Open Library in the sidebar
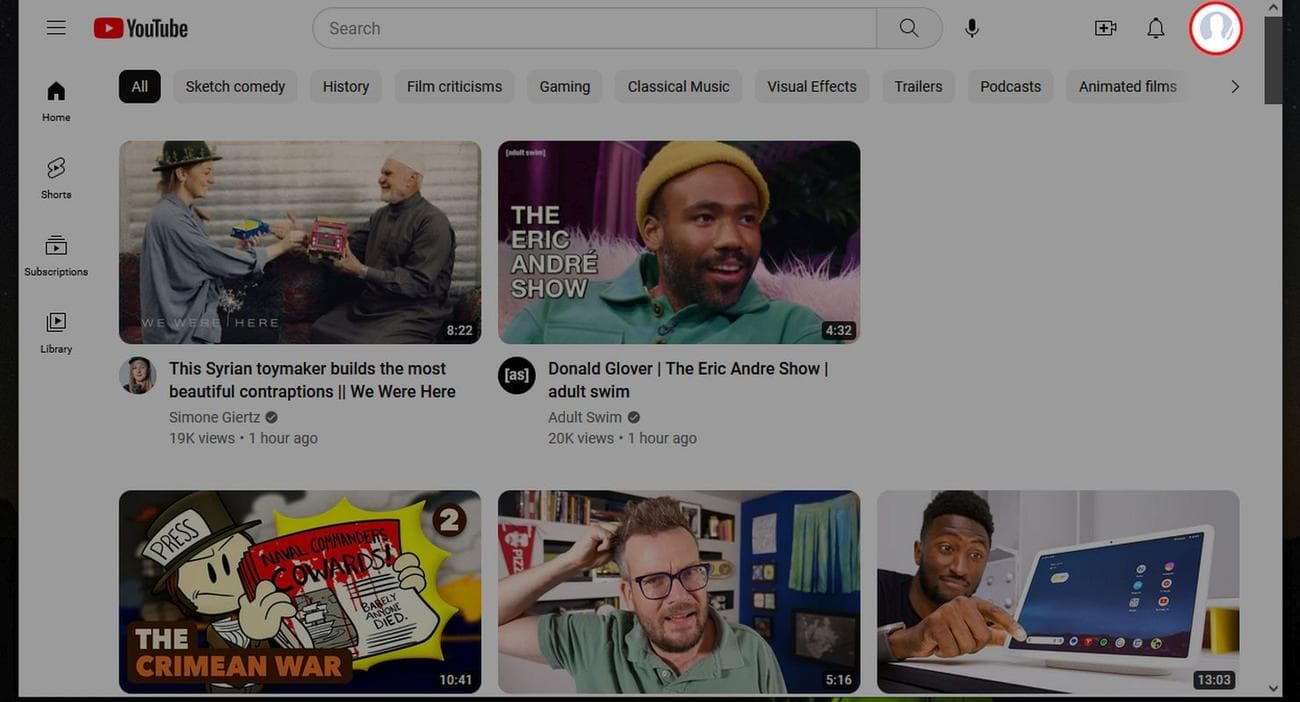The height and width of the screenshot is (702, 1300). pyautogui.click(x=56, y=332)
